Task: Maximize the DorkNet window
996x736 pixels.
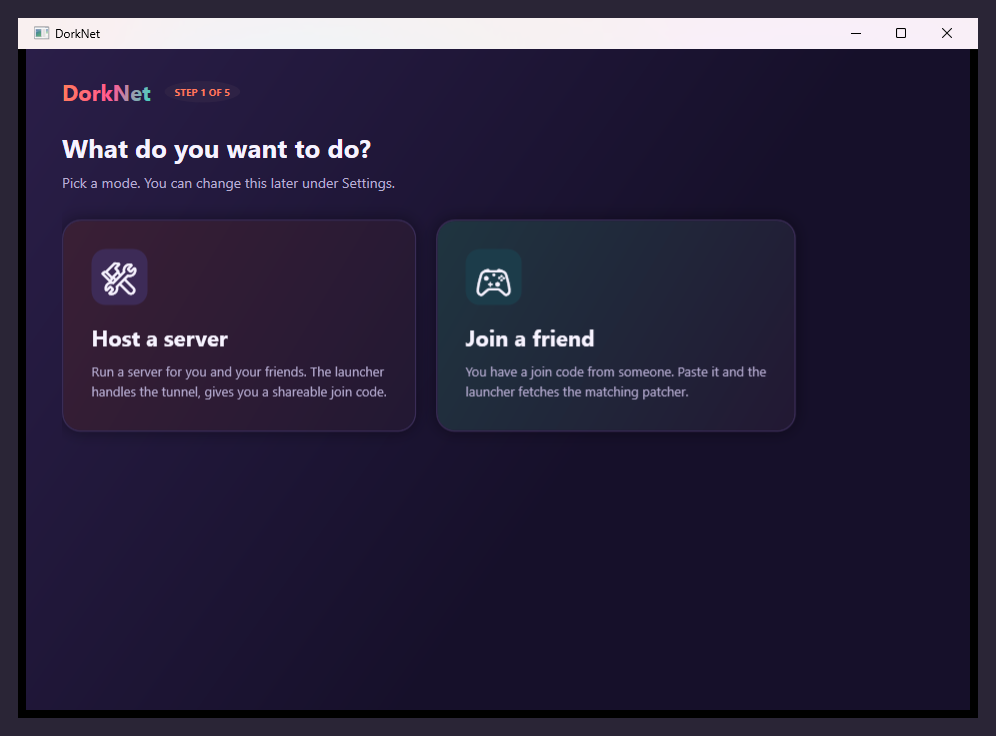Action: pyautogui.click(x=901, y=33)
